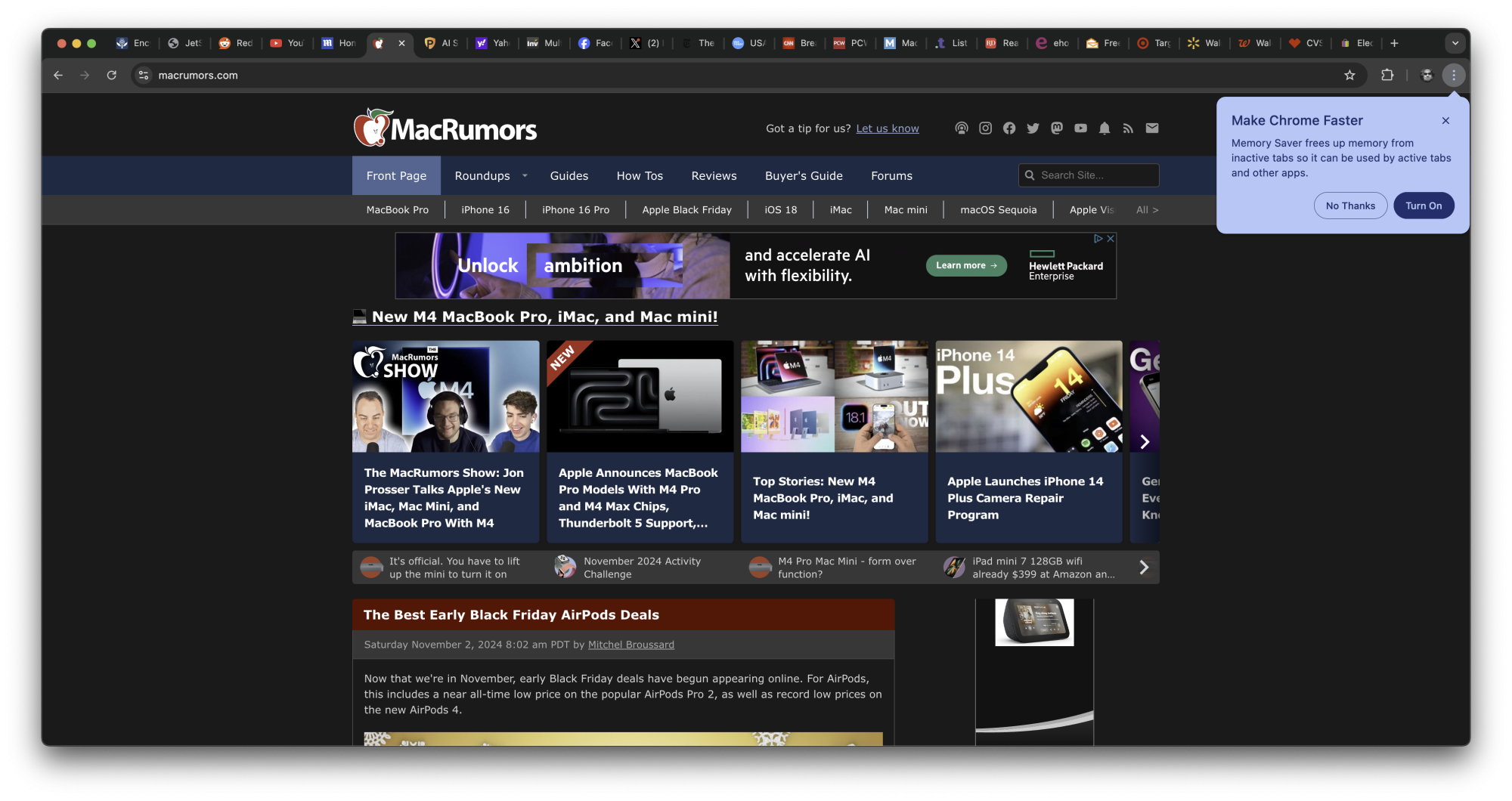This screenshot has width=1512, height=801.
Task: Click the Let us know link
Action: (x=888, y=128)
